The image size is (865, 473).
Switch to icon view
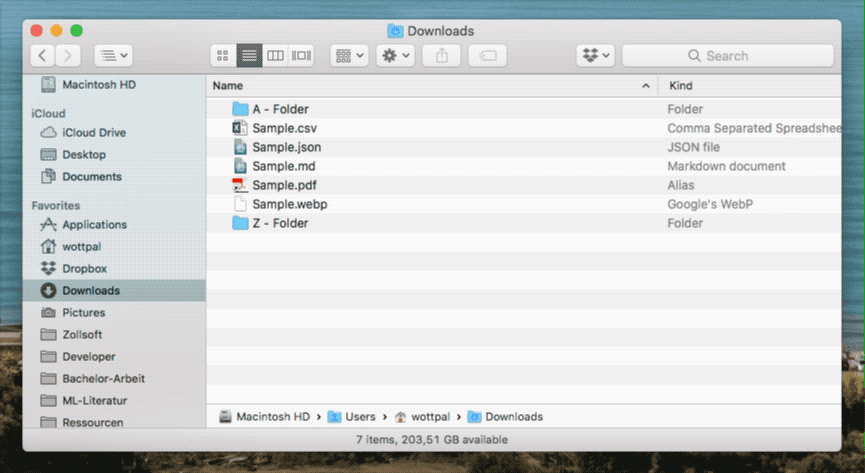click(223, 56)
